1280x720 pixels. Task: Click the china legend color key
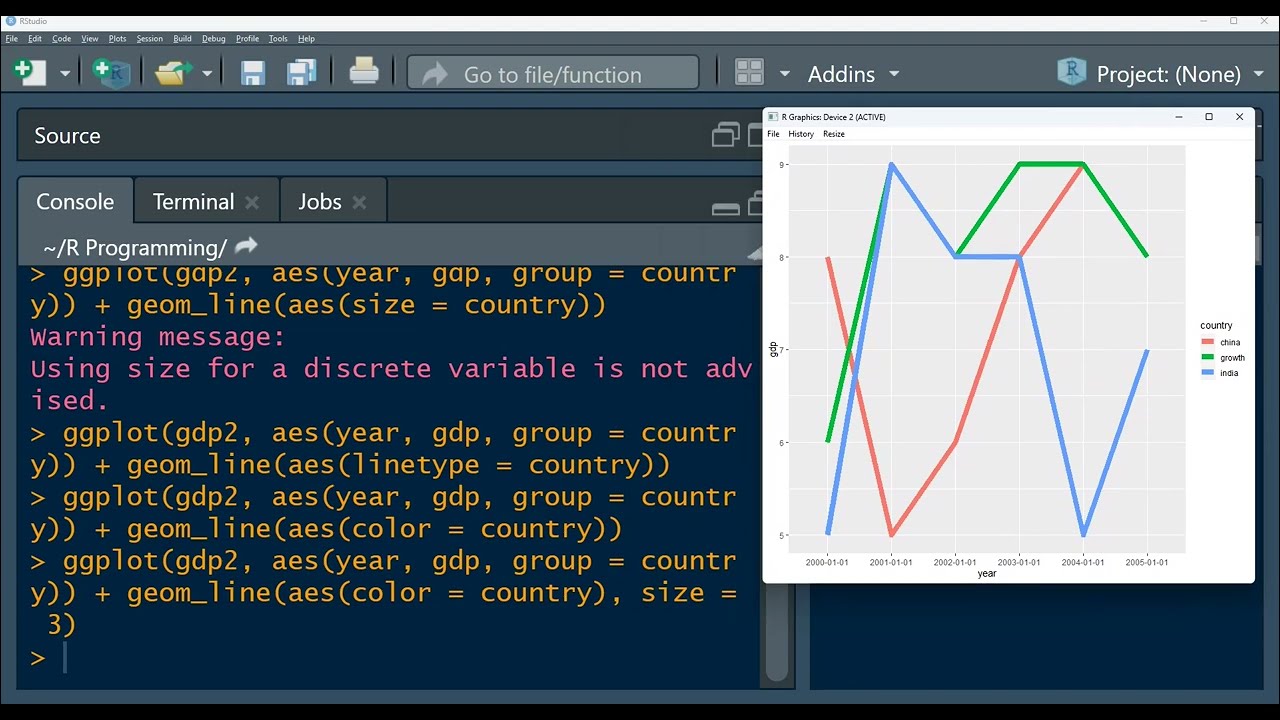(x=1208, y=342)
